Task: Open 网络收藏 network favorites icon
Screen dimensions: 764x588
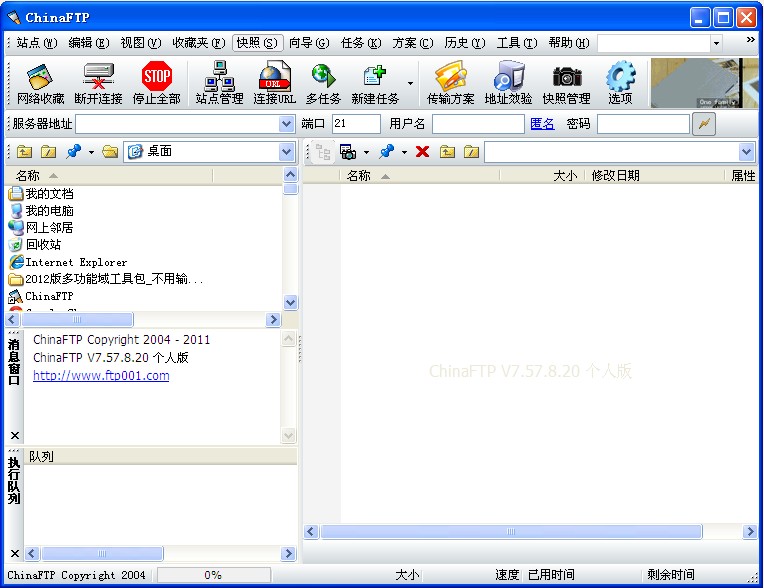Action: (x=40, y=82)
